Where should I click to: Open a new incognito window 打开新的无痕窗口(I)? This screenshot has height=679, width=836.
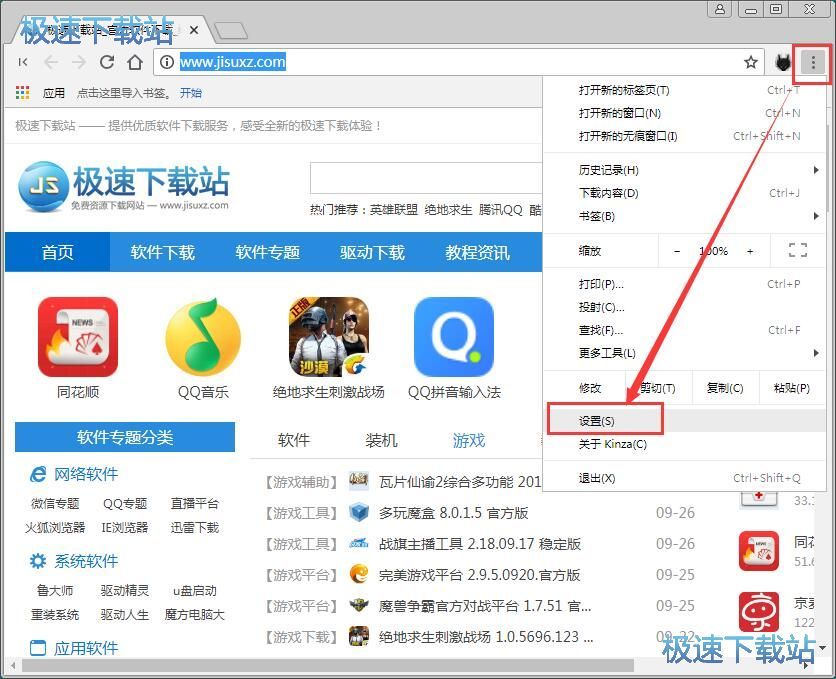click(x=685, y=136)
